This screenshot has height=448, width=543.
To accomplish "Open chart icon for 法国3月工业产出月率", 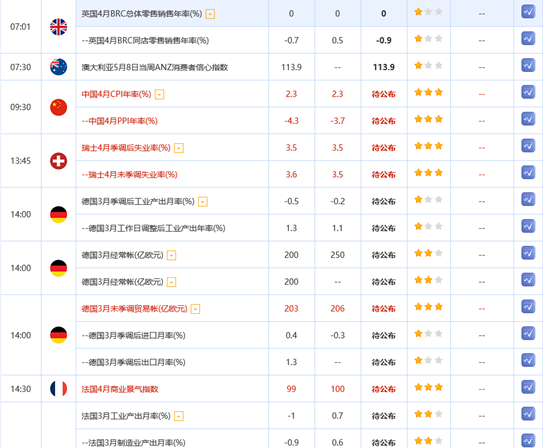I will [528, 414].
